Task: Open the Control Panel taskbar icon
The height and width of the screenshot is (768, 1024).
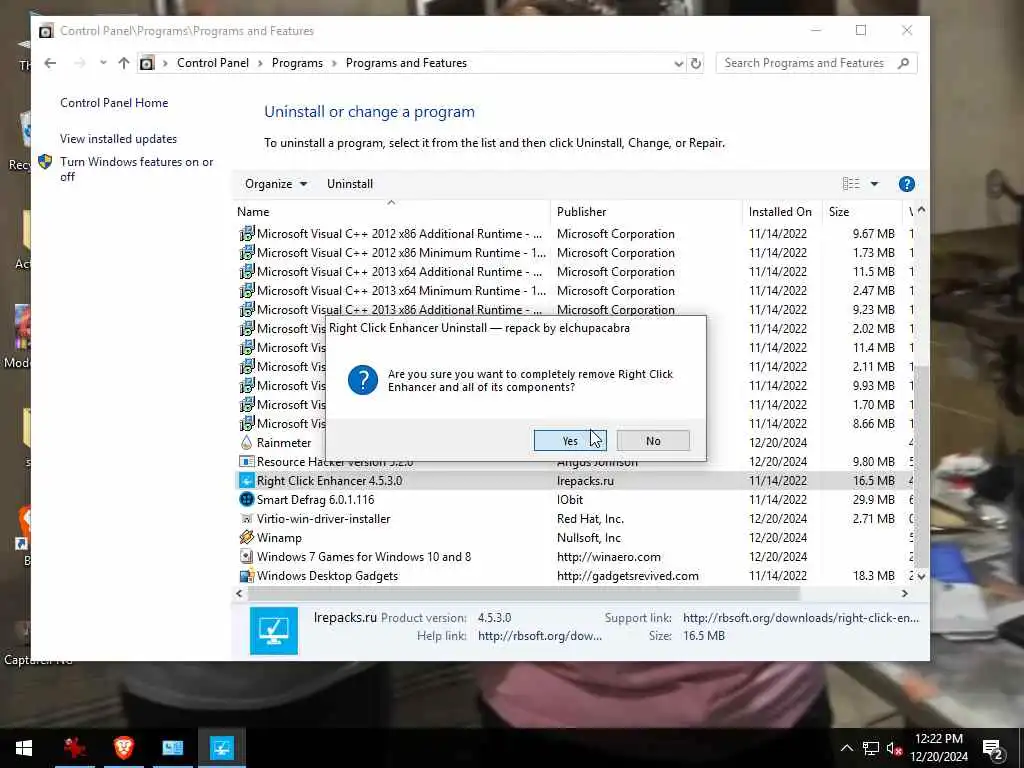Action: click(x=173, y=748)
